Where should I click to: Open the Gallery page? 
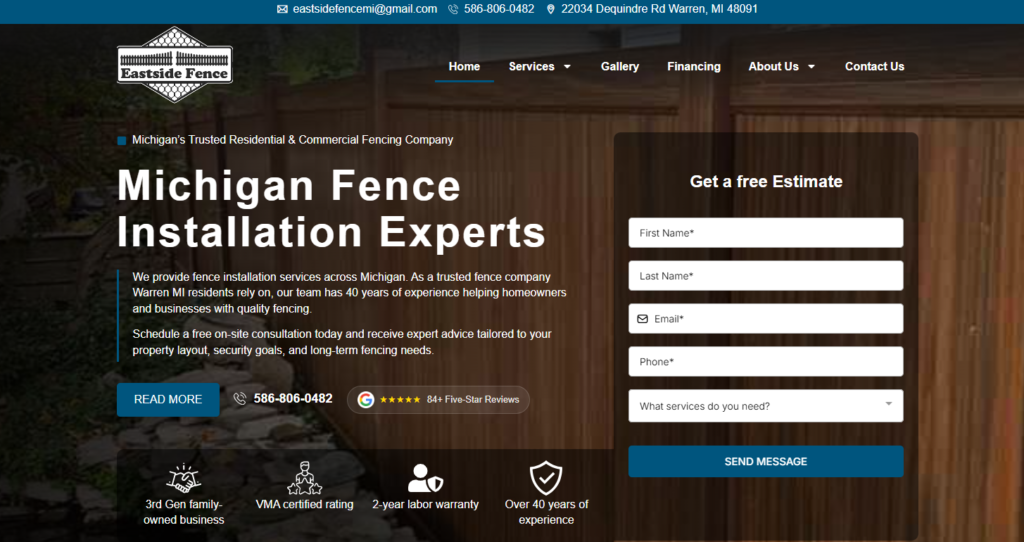(x=620, y=67)
